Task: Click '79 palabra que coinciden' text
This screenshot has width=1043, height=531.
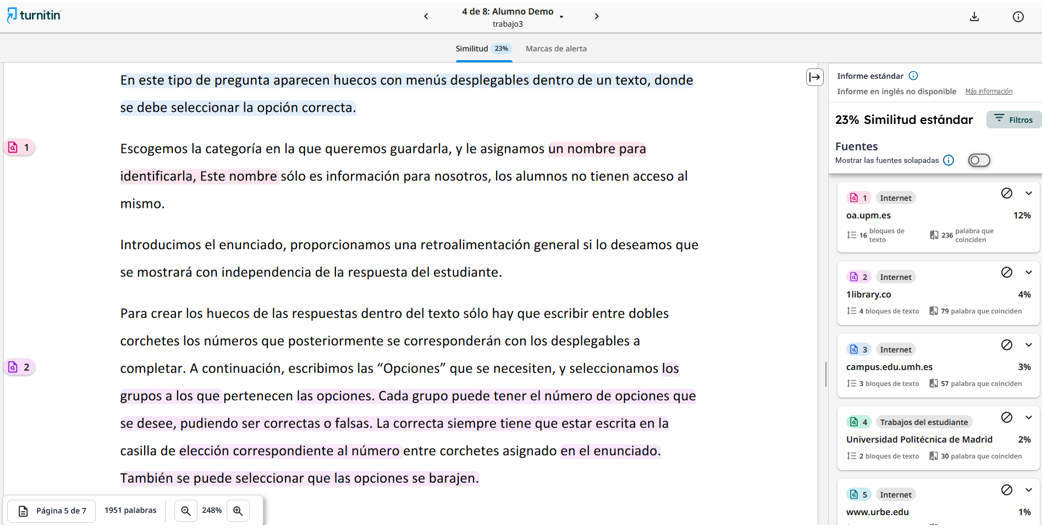Action: tap(976, 311)
